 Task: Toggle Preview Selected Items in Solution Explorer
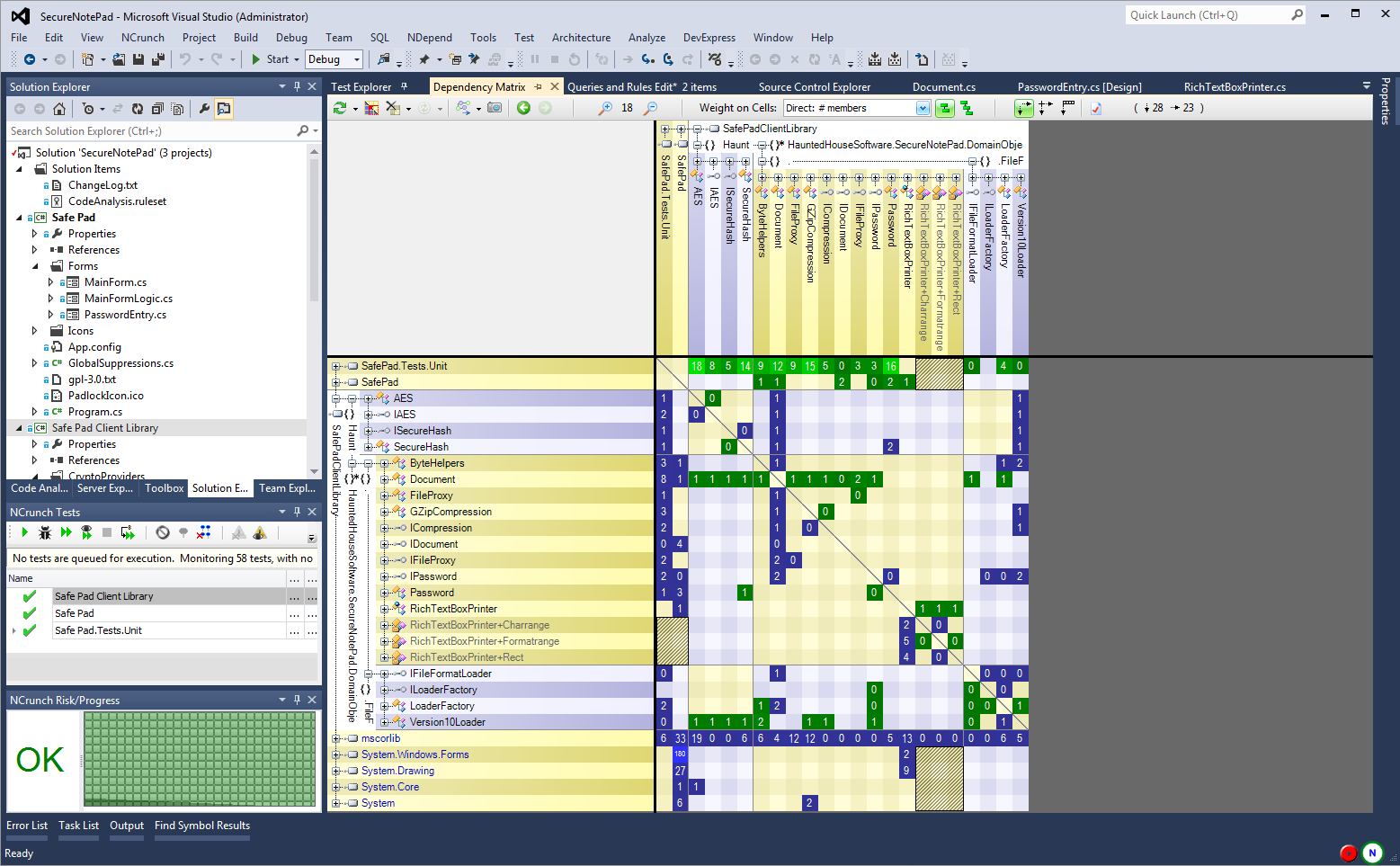223,108
